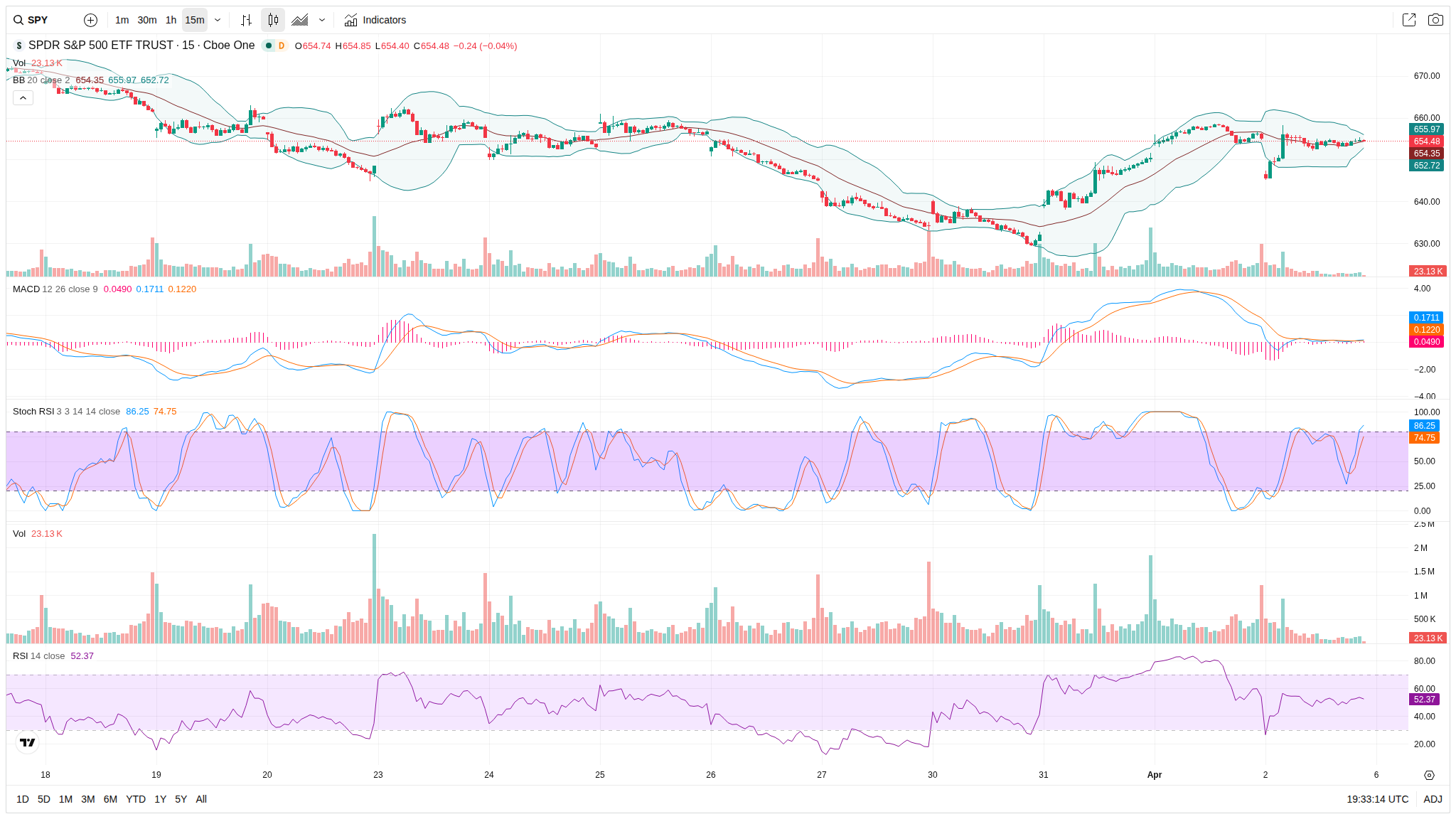Click the SPY symbol search field
This screenshot has height=819, width=1456.
pos(39,20)
